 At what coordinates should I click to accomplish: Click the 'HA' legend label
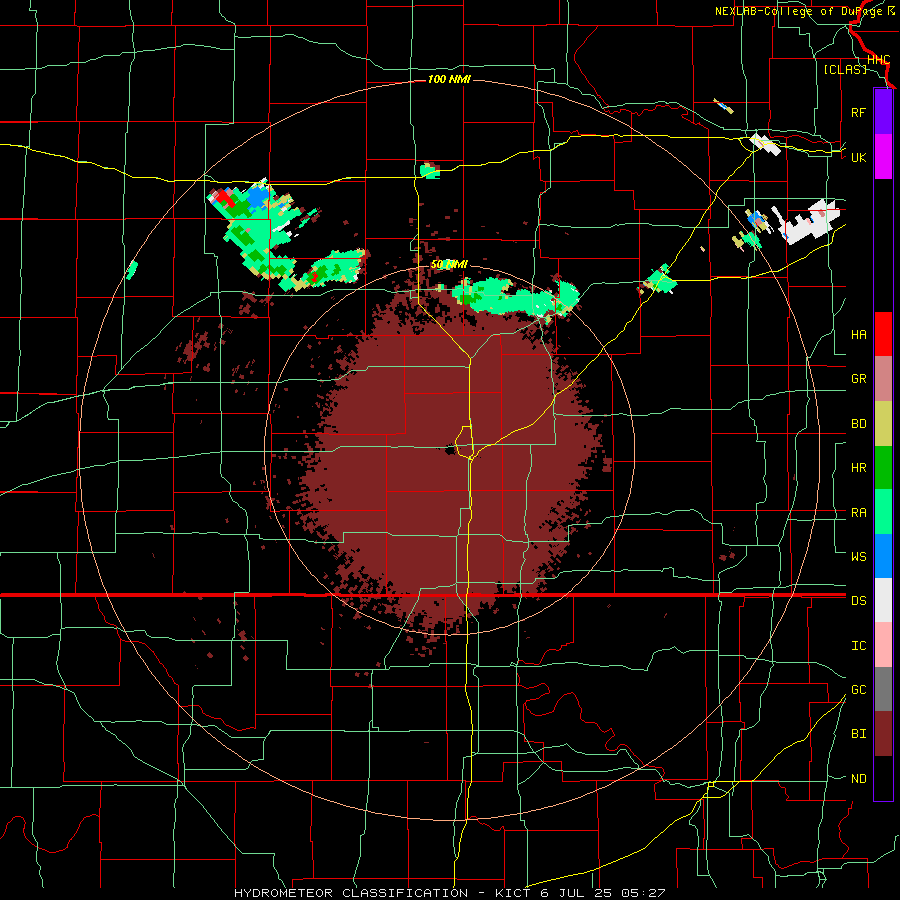coord(858,334)
